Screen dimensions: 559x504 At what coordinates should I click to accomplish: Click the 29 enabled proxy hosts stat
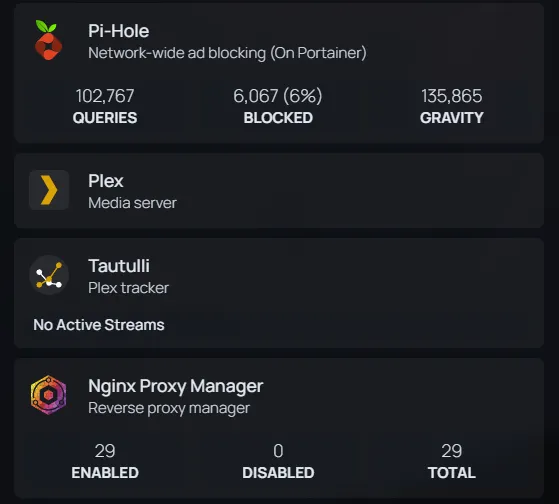(105, 462)
